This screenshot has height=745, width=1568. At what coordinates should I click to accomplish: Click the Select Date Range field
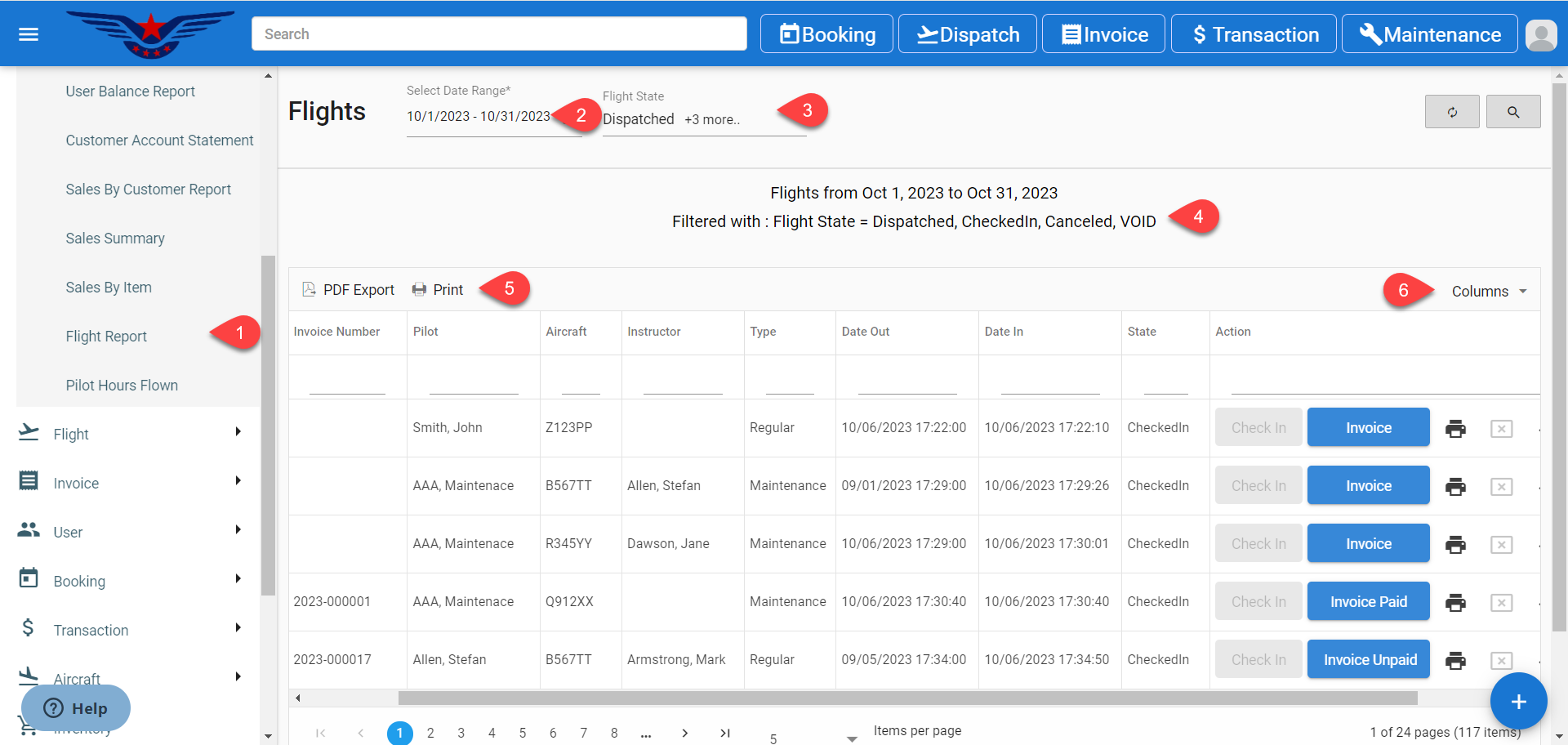479,117
